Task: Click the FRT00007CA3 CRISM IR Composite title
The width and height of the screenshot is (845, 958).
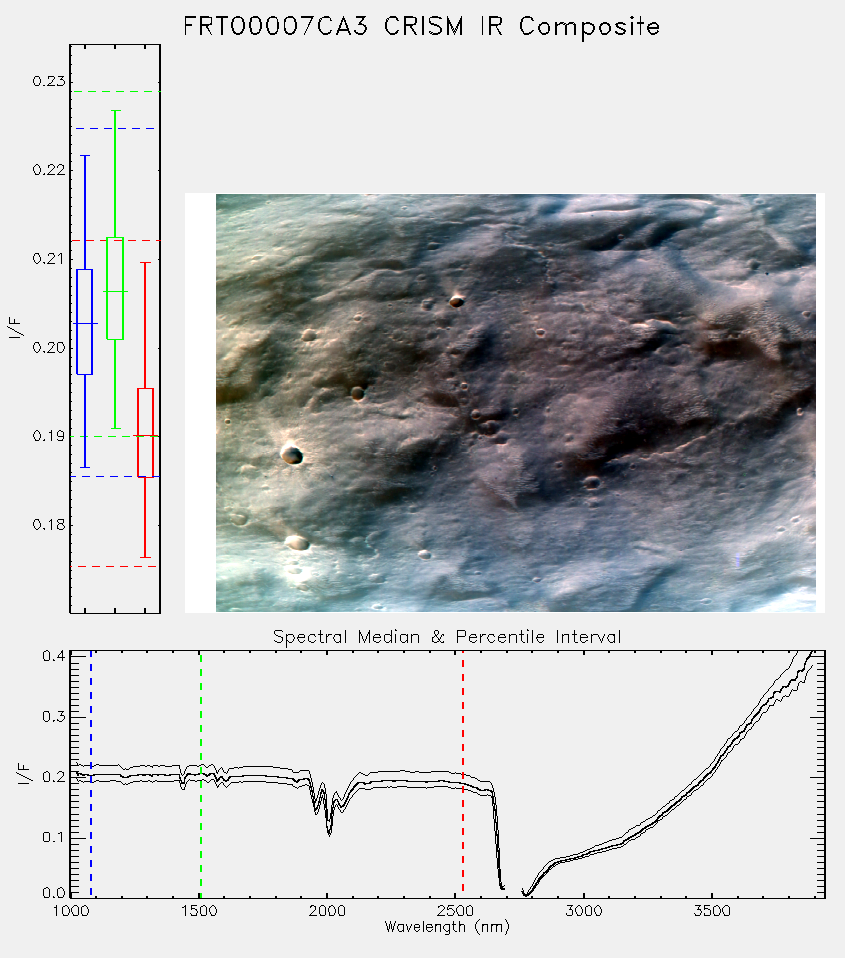Action: pos(422,27)
